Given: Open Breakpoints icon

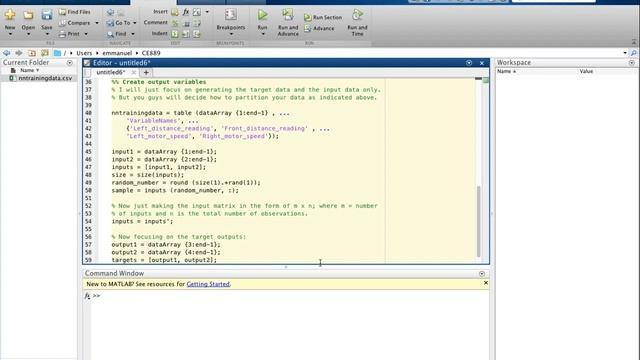Looking at the screenshot, I should click(231, 15).
